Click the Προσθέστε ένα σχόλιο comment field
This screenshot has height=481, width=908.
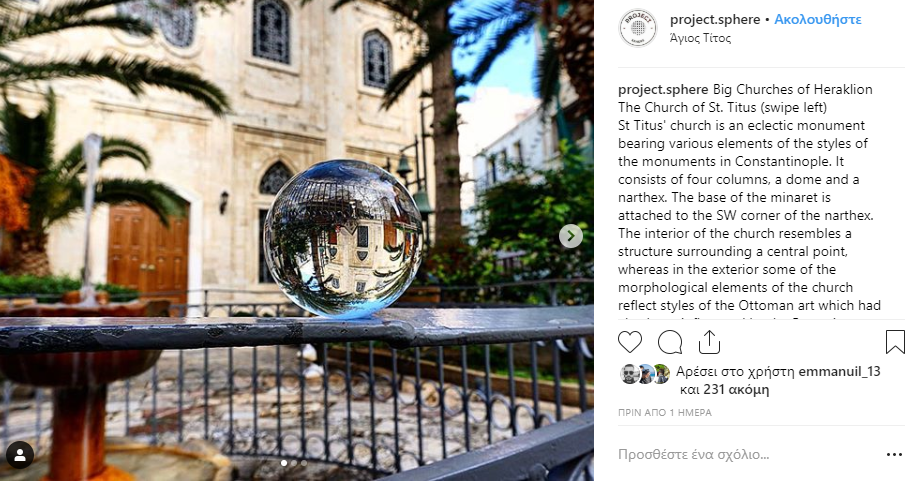[747, 454]
